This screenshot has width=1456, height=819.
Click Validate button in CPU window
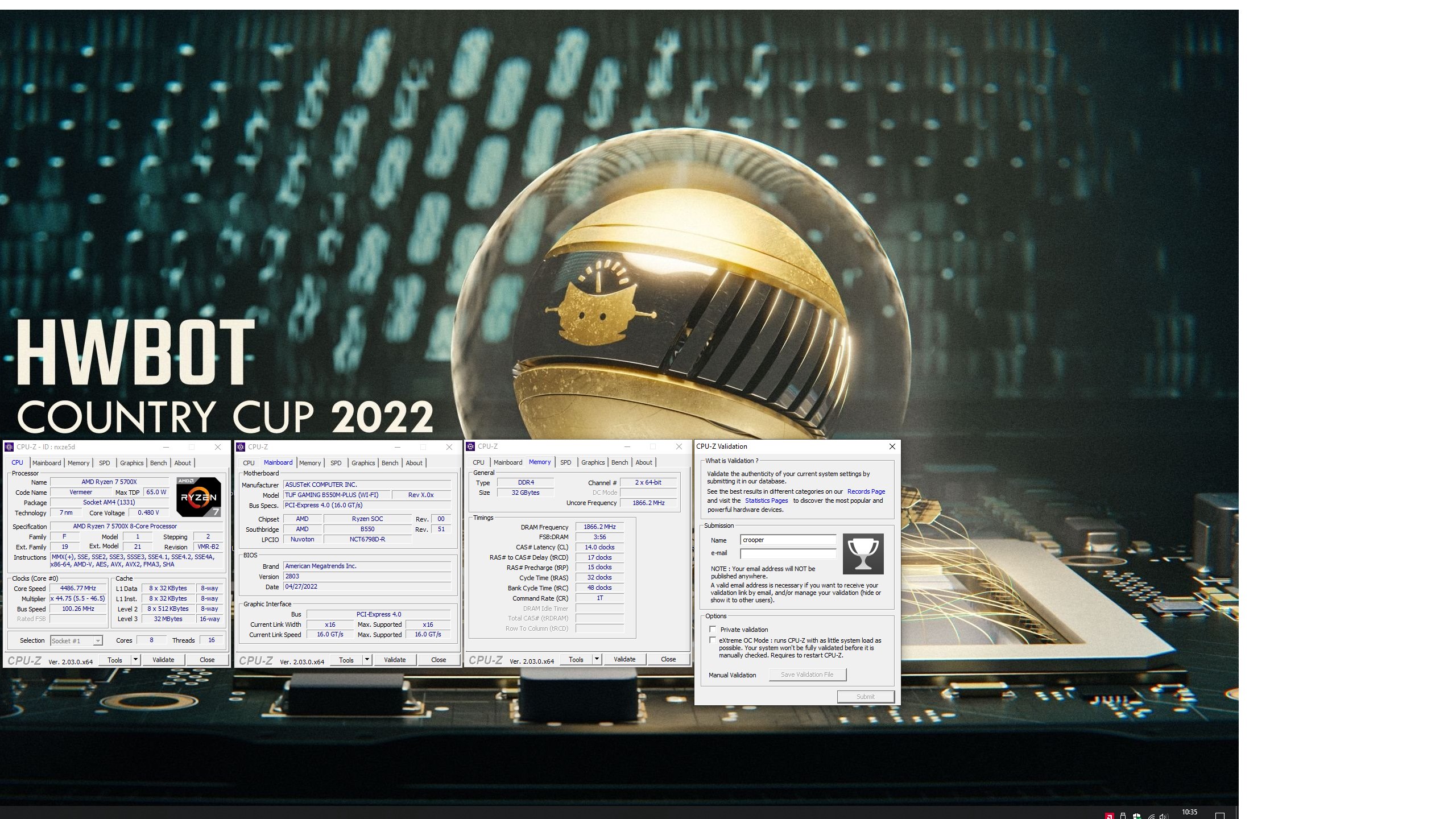[x=163, y=660]
